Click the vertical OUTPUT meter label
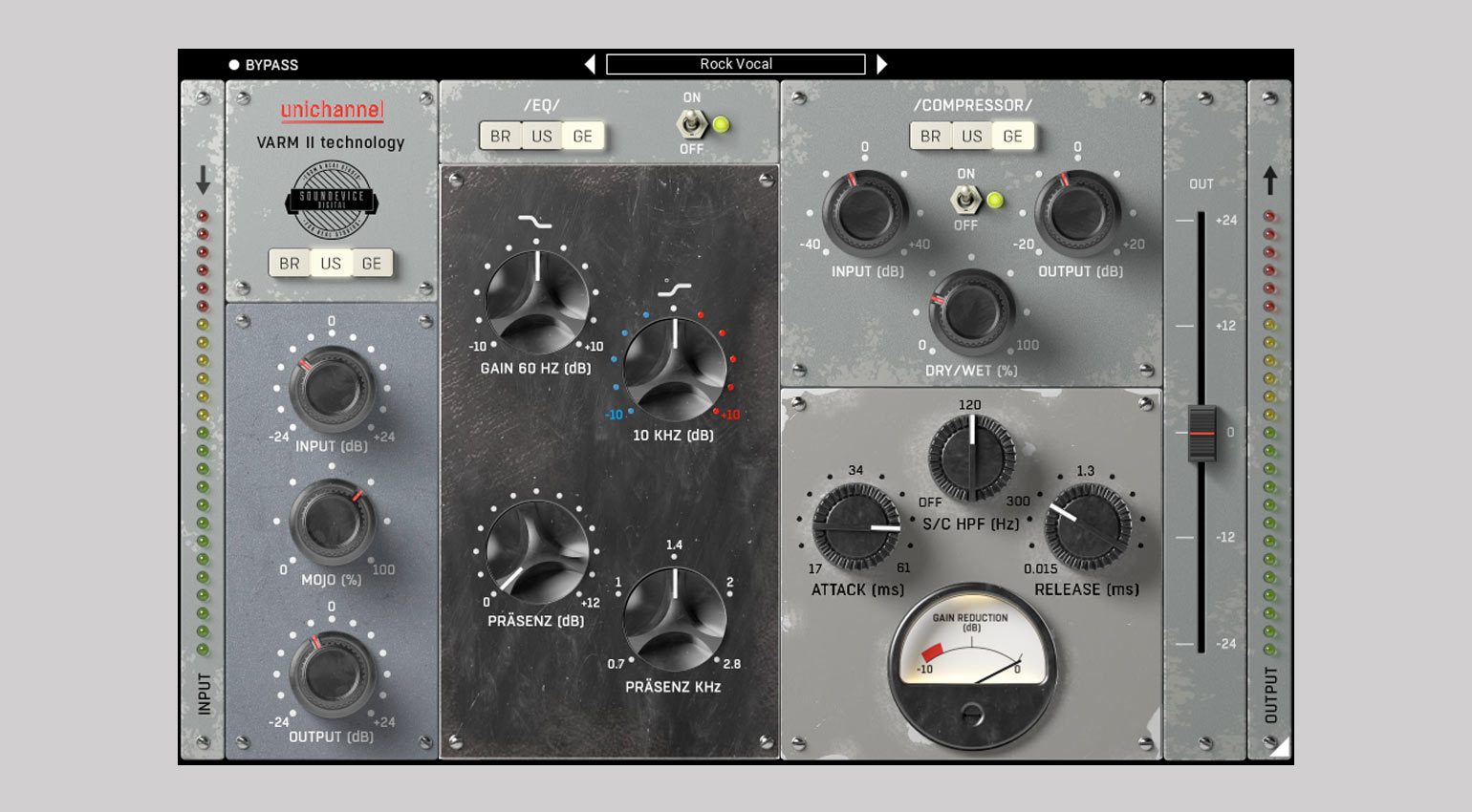 (x=1270, y=695)
